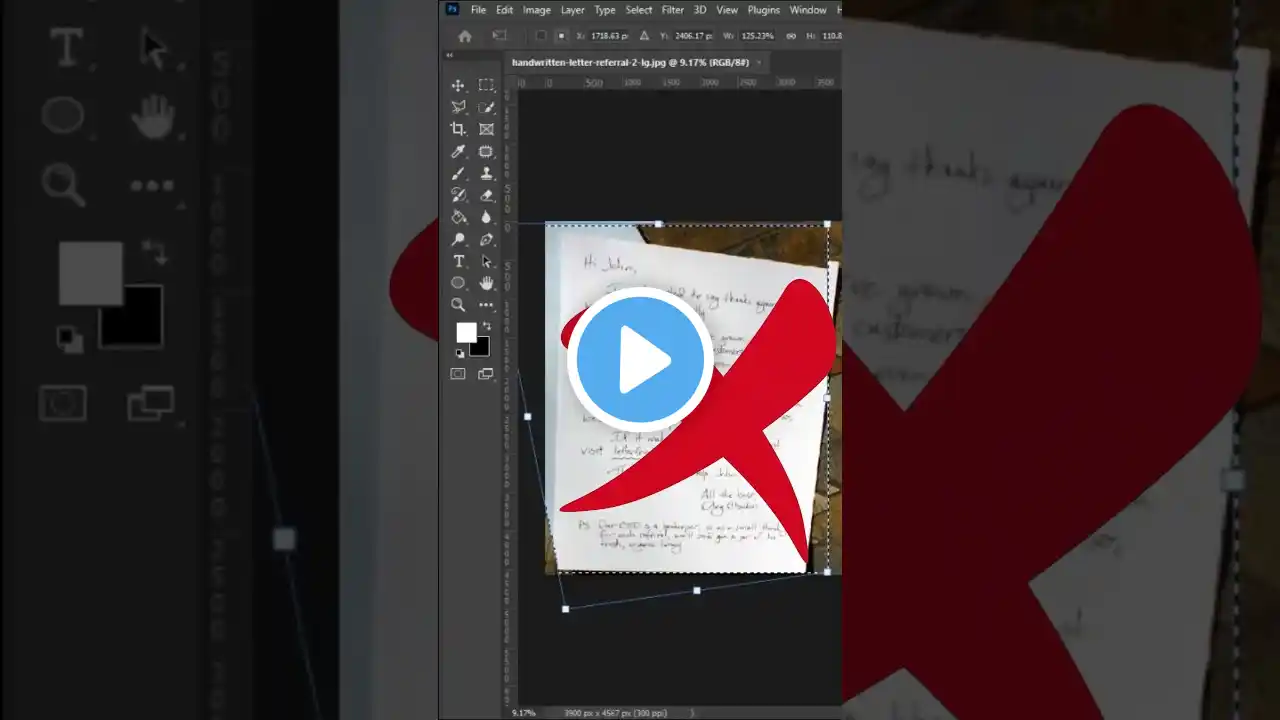This screenshot has height=720, width=1280.
Task: Toggle Quick Mask mode
Action: click(458, 374)
